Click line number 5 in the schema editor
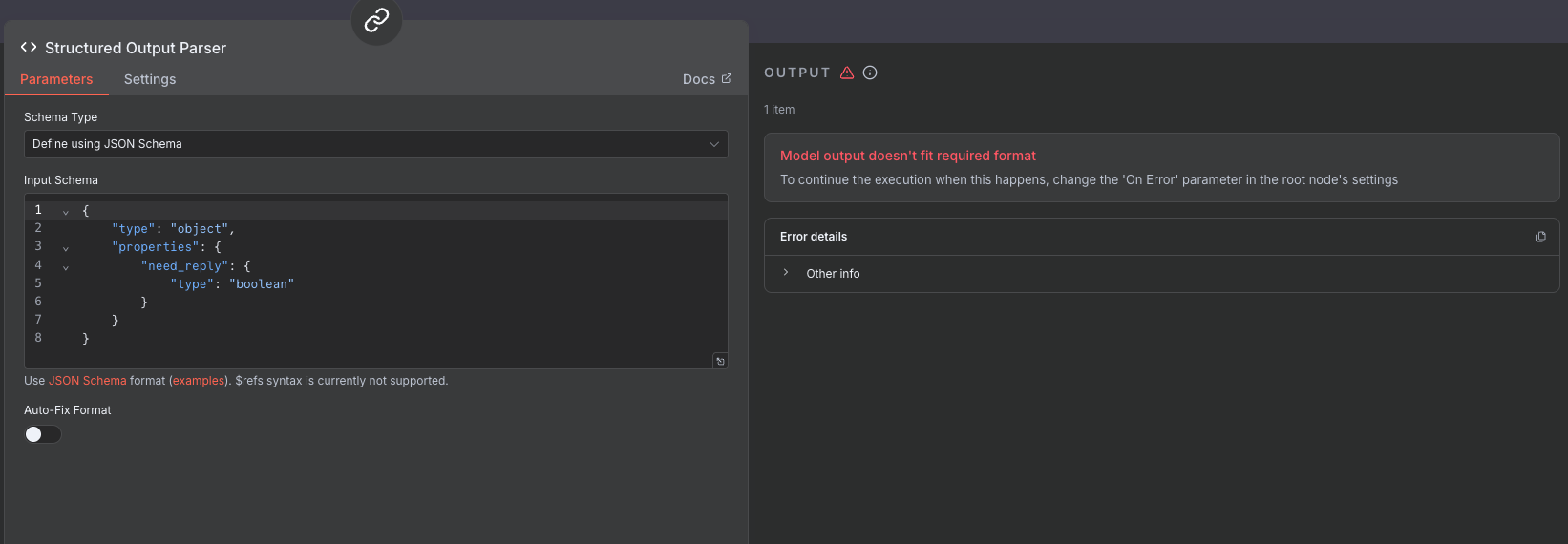The image size is (1568, 544). tap(38, 283)
